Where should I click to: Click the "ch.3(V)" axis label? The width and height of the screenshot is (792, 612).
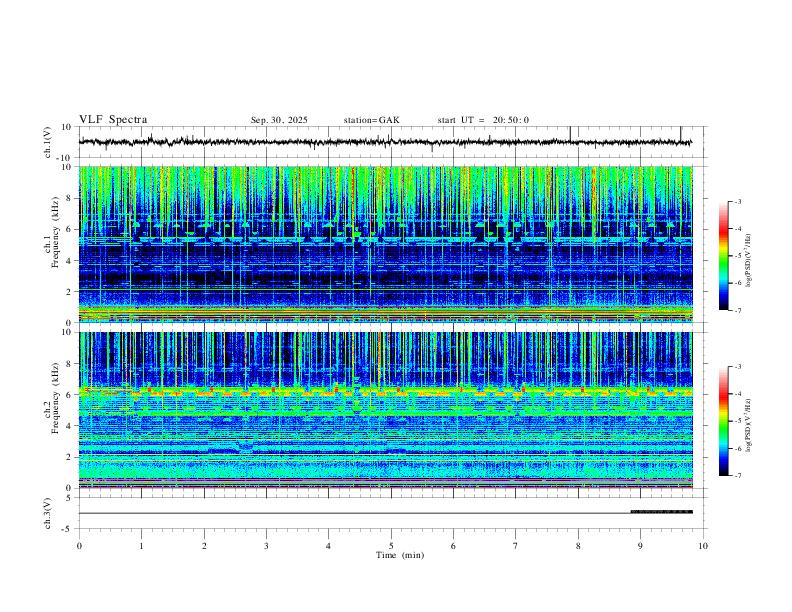48,513
